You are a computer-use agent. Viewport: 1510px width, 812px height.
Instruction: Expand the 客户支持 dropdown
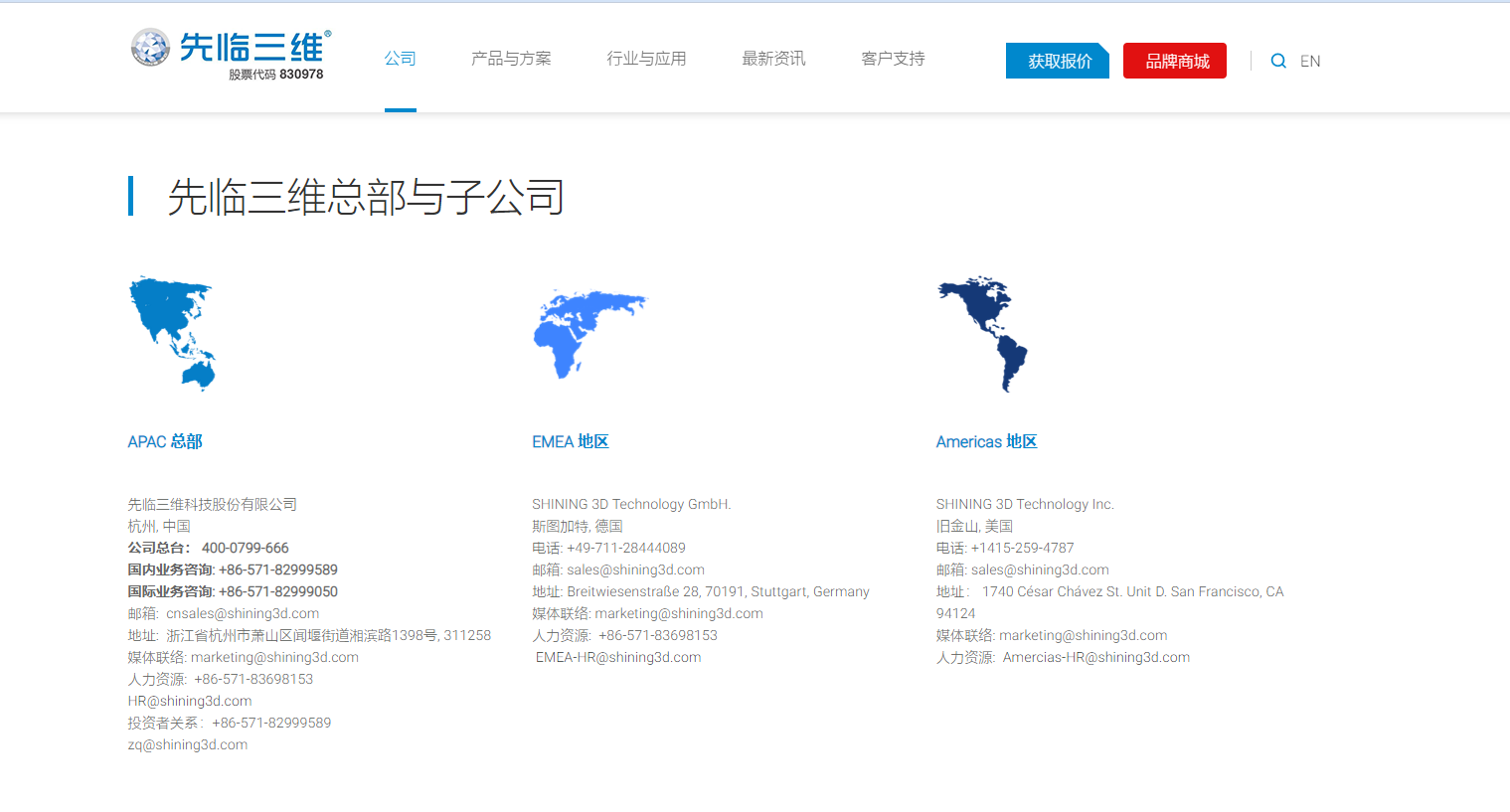(892, 59)
